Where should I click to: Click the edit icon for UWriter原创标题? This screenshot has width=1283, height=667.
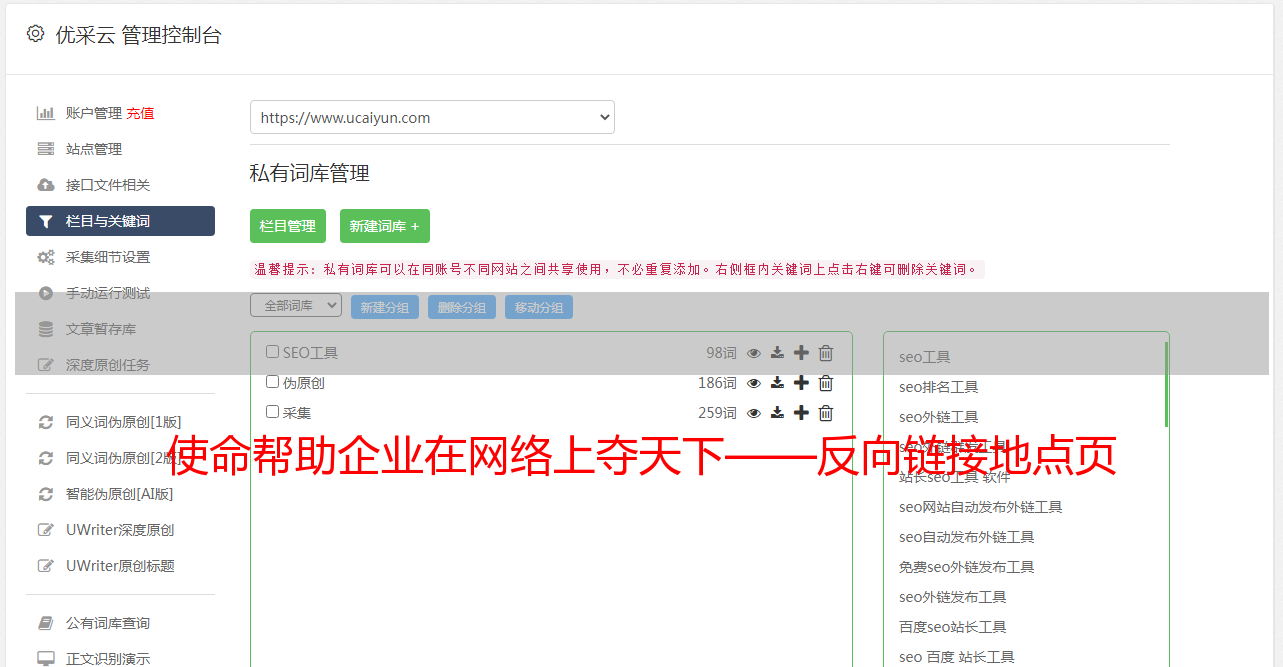[x=46, y=566]
